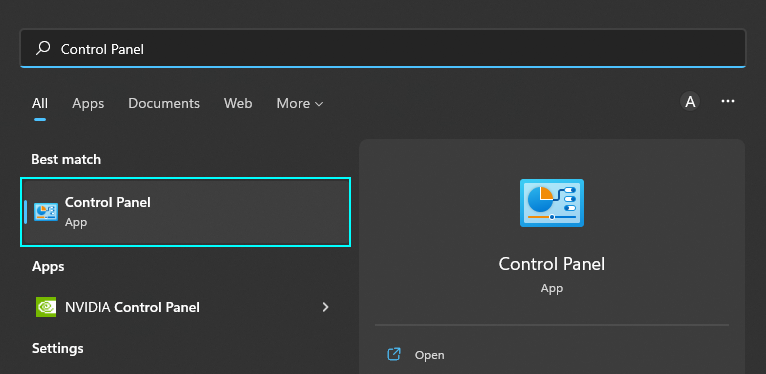Click the search magnifier icon
The width and height of the screenshot is (766, 374).
click(43, 48)
